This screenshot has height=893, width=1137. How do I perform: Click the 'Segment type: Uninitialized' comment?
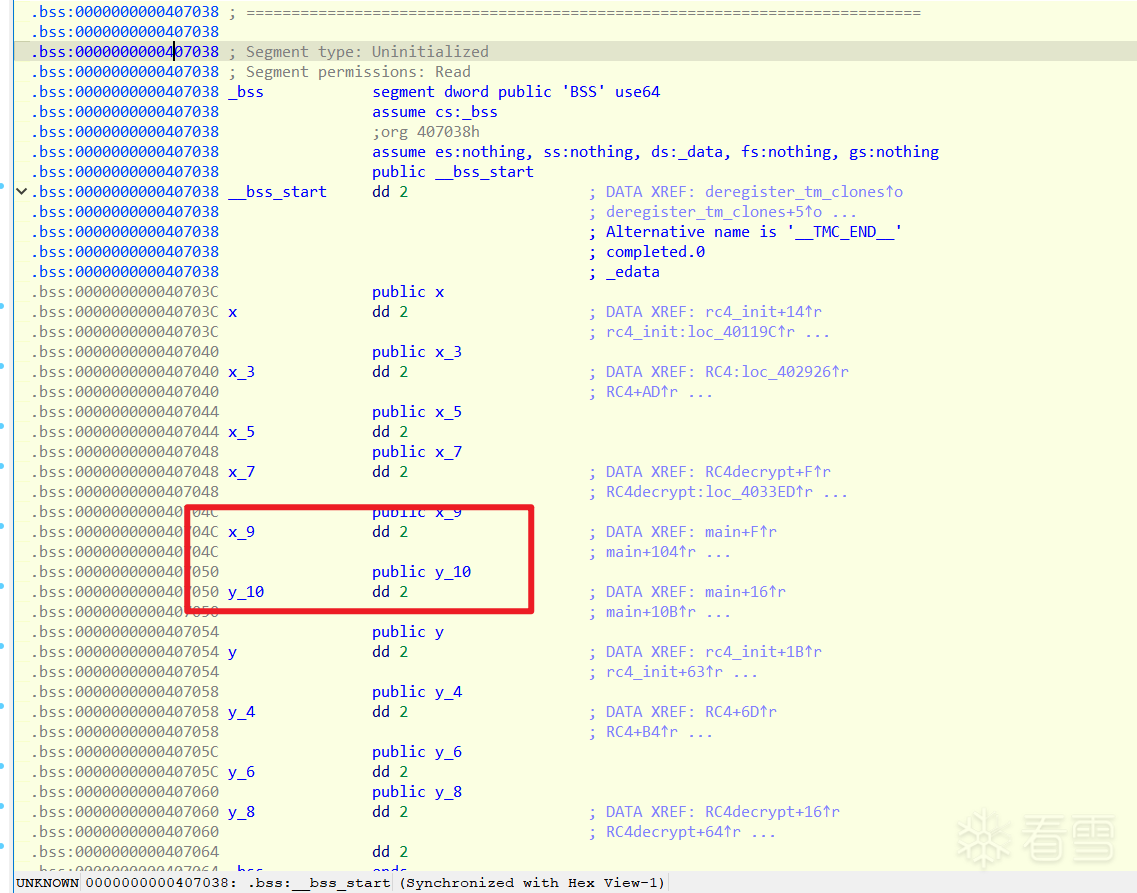click(x=359, y=51)
